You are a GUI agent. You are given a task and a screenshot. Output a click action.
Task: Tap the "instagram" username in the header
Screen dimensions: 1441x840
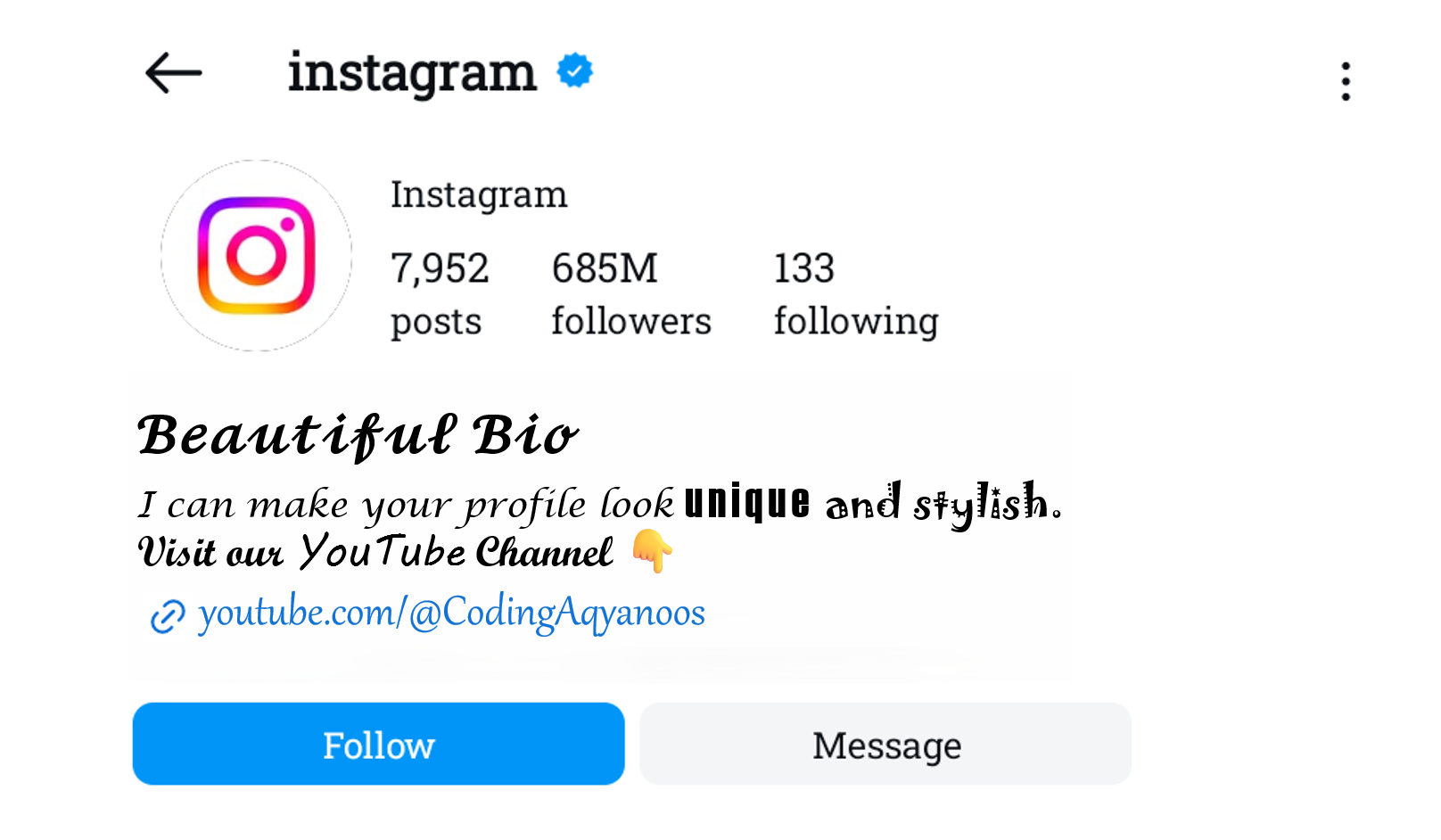pos(412,73)
